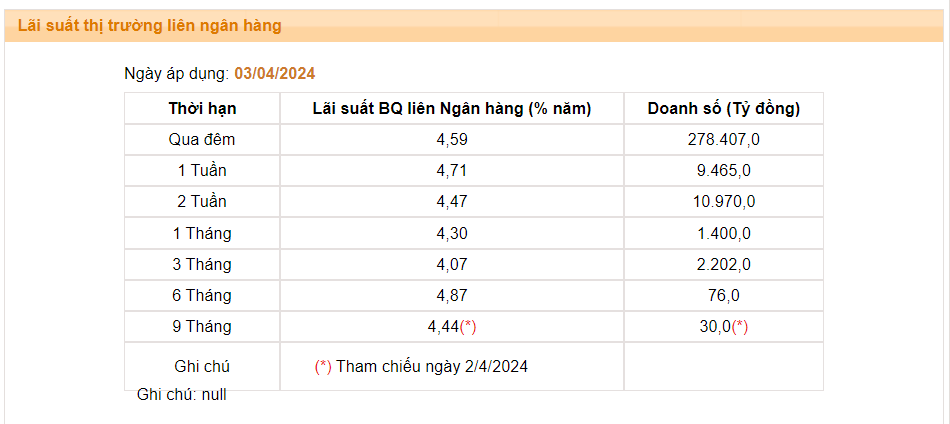This screenshot has width=950, height=424.
Task: Click the note "Tham chiếu ngày 2/4/2024"
Action: 431,366
